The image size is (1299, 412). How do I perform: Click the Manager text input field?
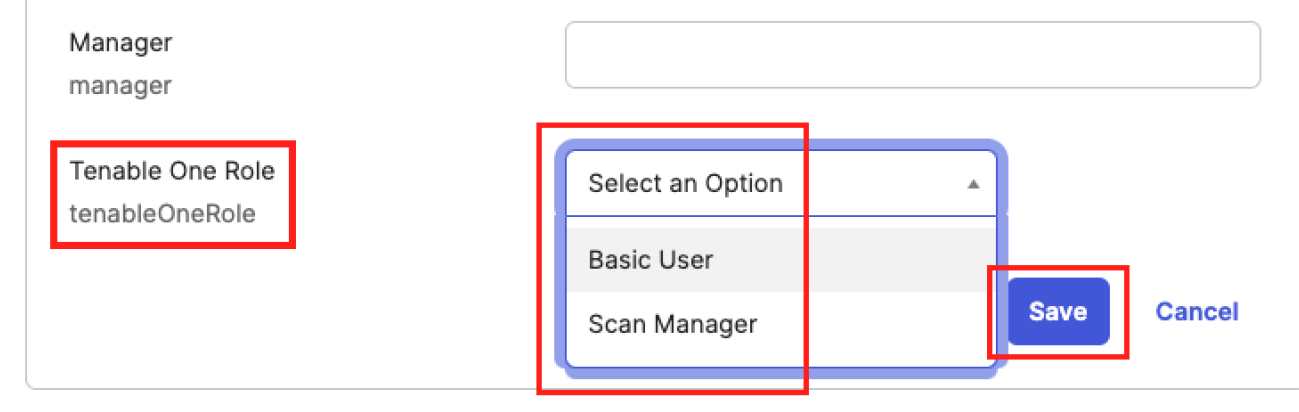point(912,55)
